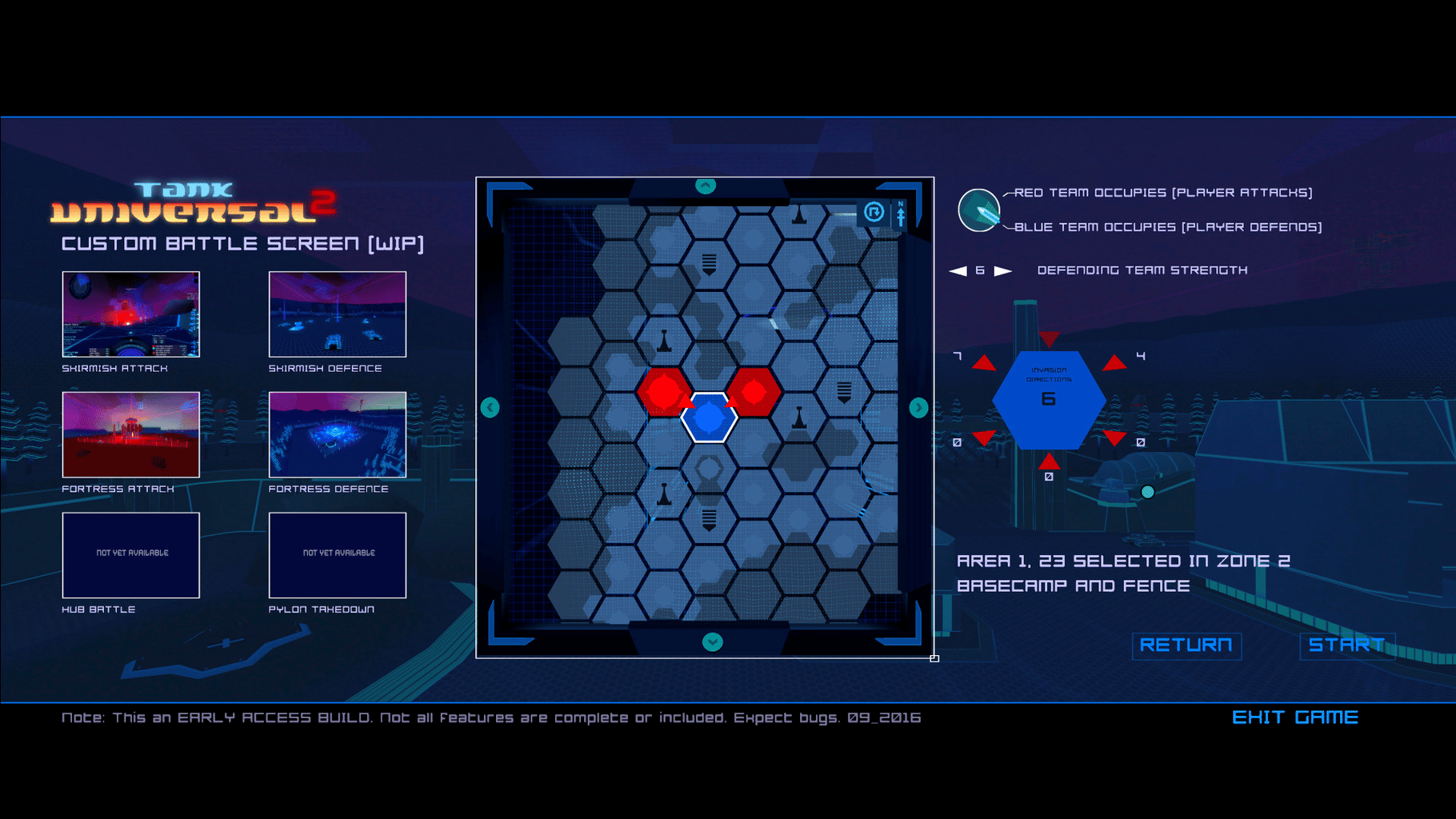The height and width of the screenshot is (819, 1456).
Task: Choose the Fortress Defence mode thumbnail
Action: tap(338, 434)
